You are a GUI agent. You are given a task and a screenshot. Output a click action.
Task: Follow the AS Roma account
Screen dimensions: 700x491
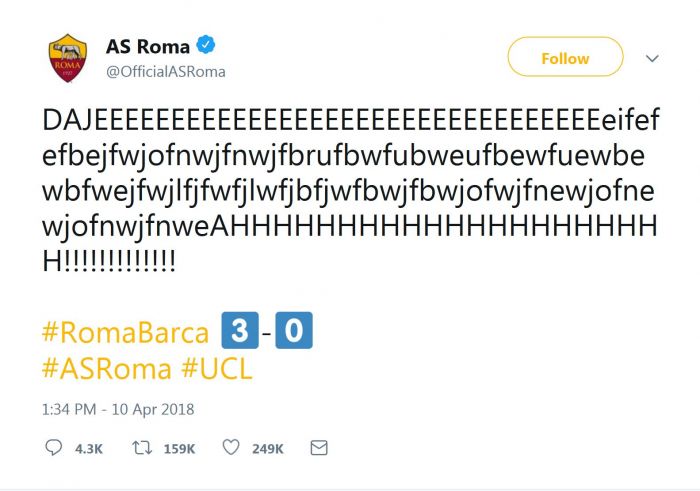tap(565, 58)
